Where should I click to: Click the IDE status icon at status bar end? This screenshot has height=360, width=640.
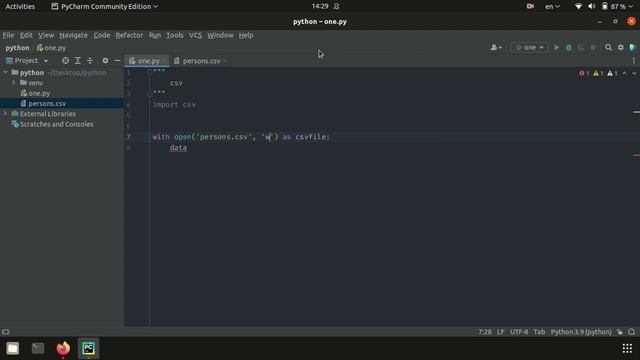pyautogui.click(x=631, y=332)
